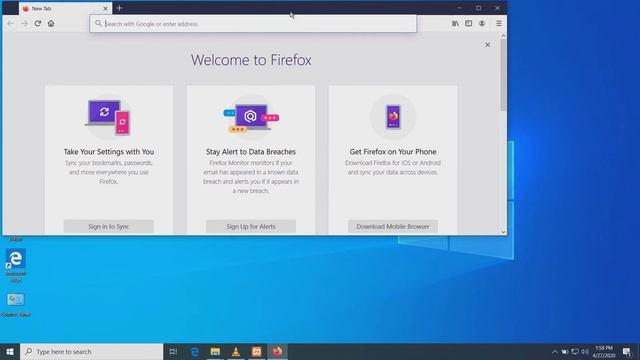Open the taskbar clock and date

[x=604, y=351]
